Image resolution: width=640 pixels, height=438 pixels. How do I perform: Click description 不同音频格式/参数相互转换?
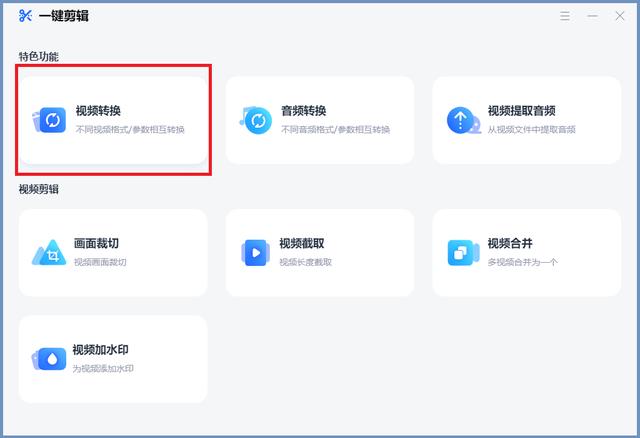[x=336, y=129]
